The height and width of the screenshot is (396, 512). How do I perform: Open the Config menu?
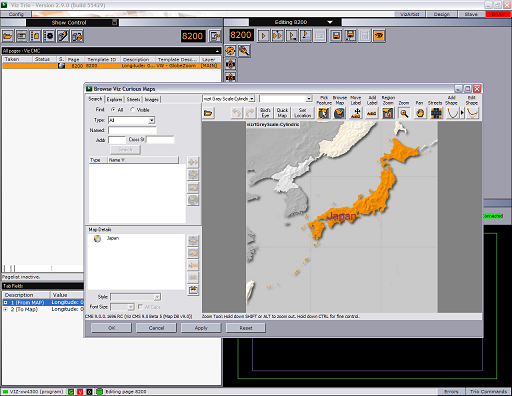[16, 14]
